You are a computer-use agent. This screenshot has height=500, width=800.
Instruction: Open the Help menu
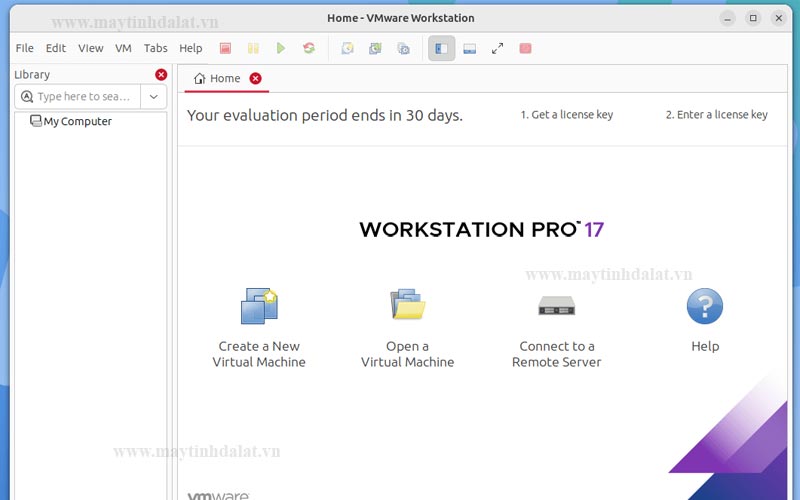pyautogui.click(x=191, y=48)
